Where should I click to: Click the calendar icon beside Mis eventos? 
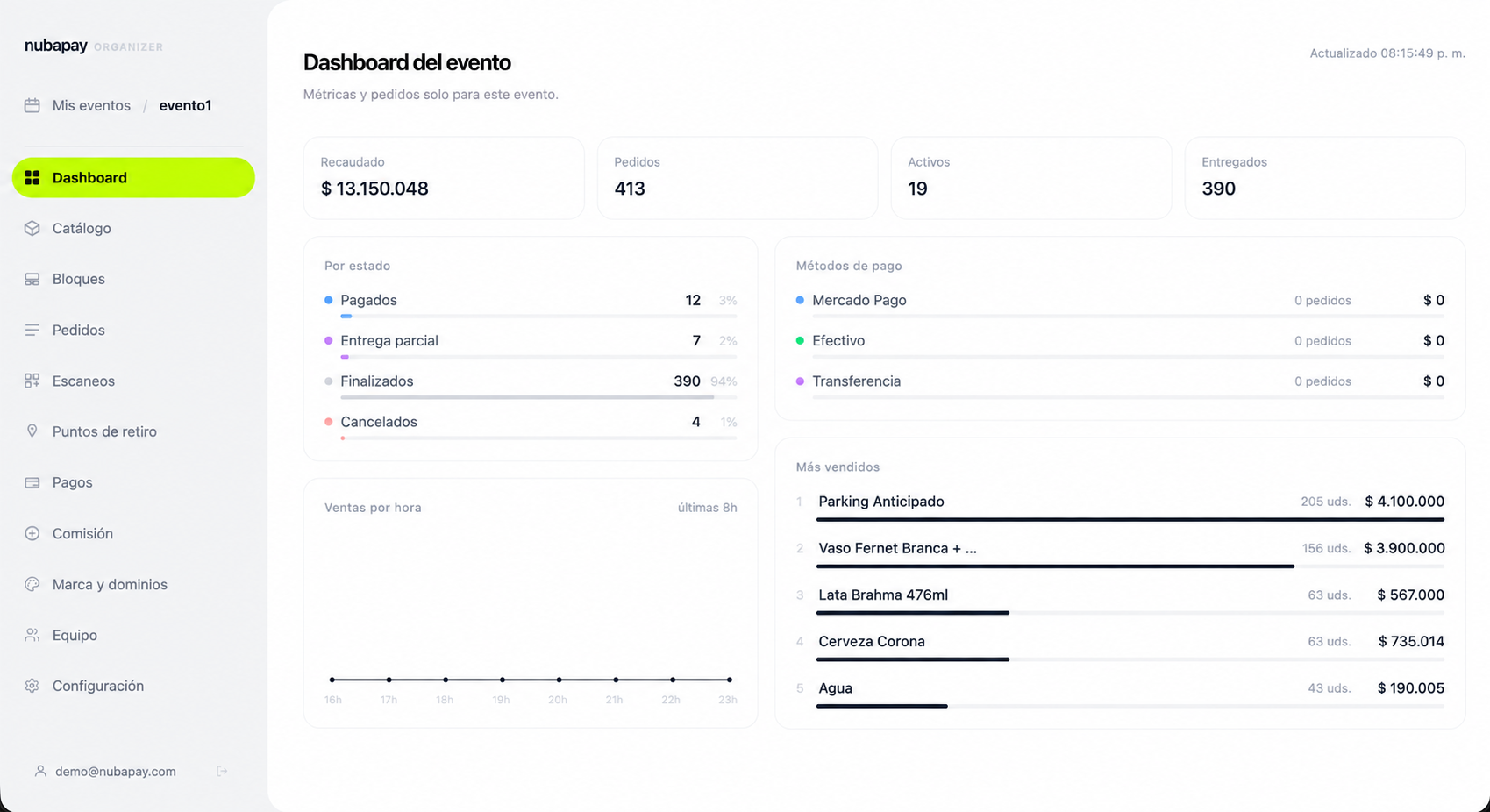pyautogui.click(x=32, y=105)
